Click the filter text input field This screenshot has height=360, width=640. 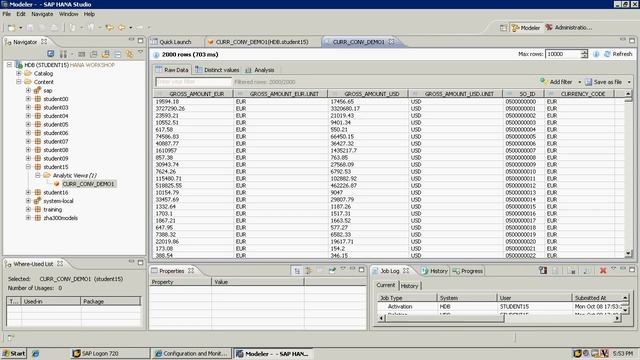[x=193, y=82]
